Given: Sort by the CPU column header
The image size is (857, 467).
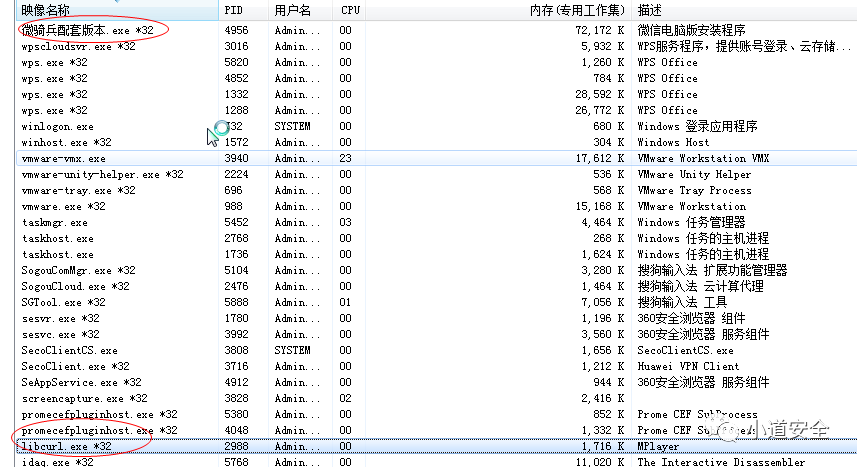Looking at the screenshot, I should 349,10.
